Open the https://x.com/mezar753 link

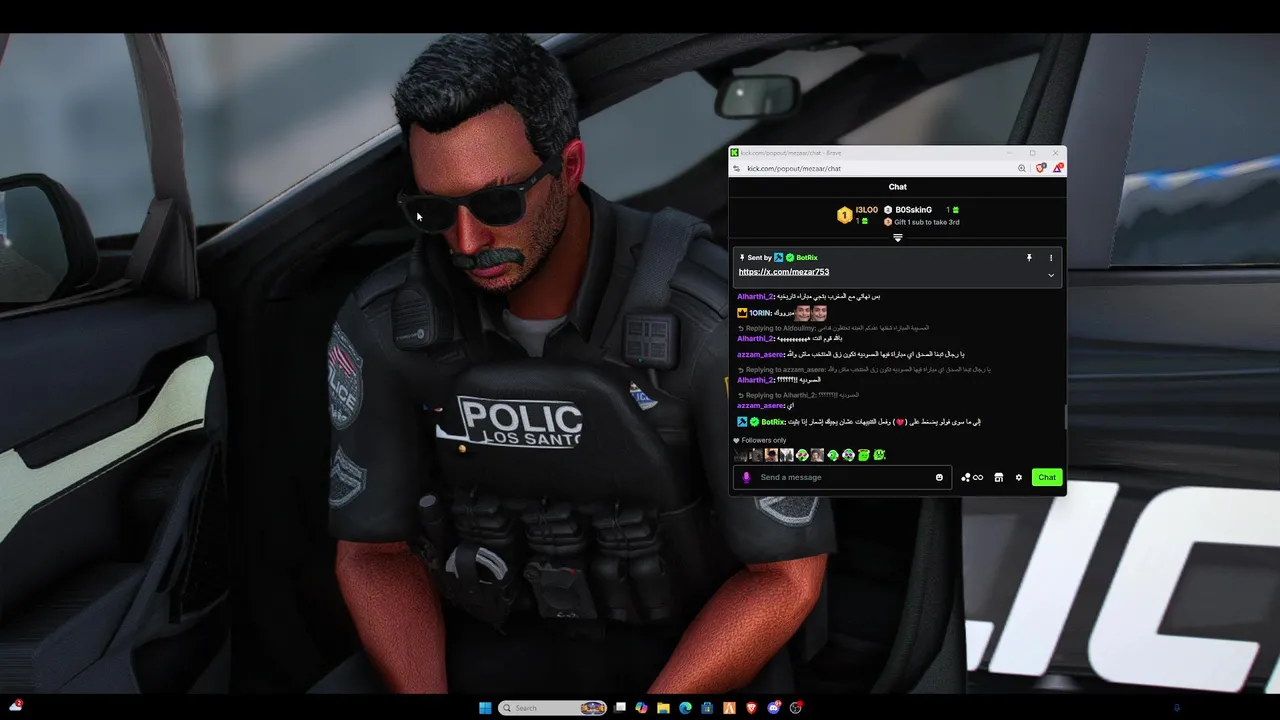[x=784, y=272]
